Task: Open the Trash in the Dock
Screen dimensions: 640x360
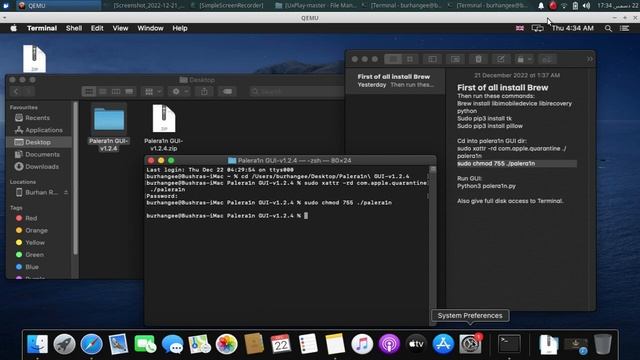Action: pos(602,344)
